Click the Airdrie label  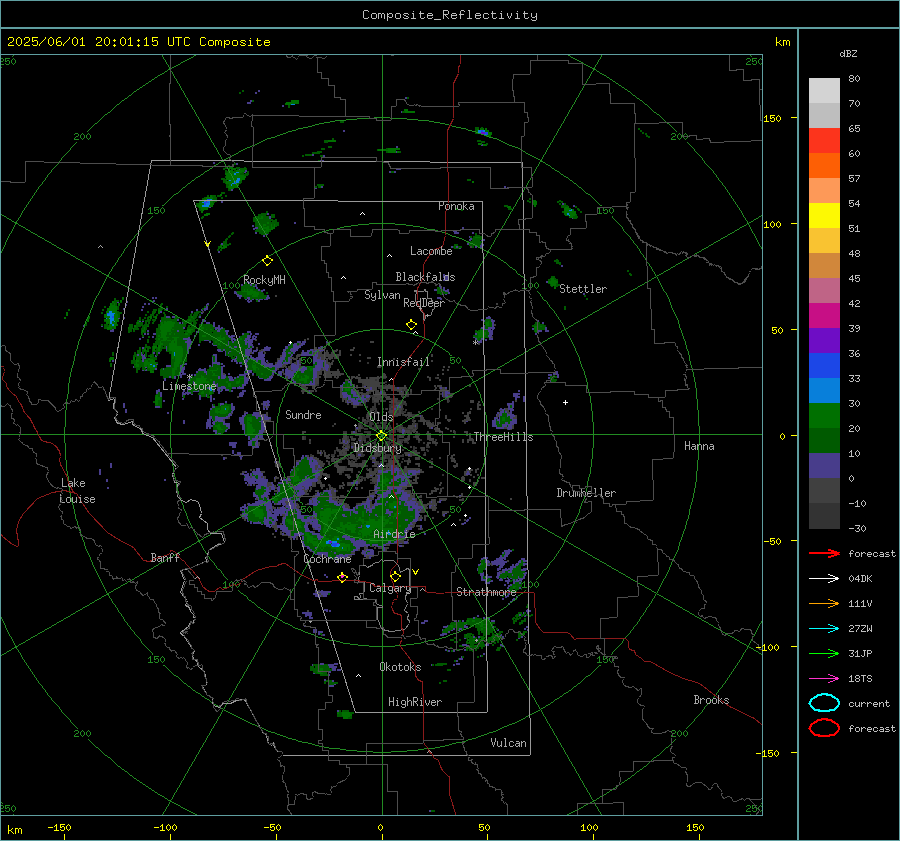pos(394,534)
